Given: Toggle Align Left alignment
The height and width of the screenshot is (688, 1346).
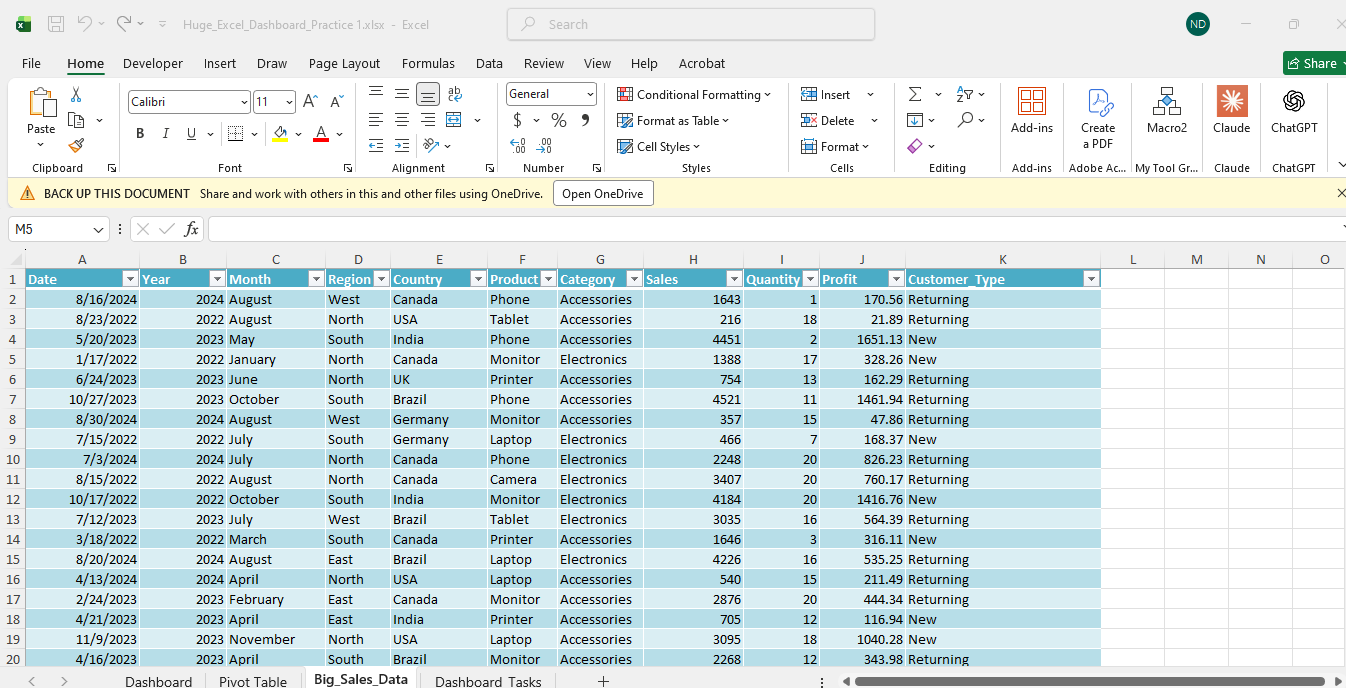Looking at the screenshot, I should pos(376,120).
